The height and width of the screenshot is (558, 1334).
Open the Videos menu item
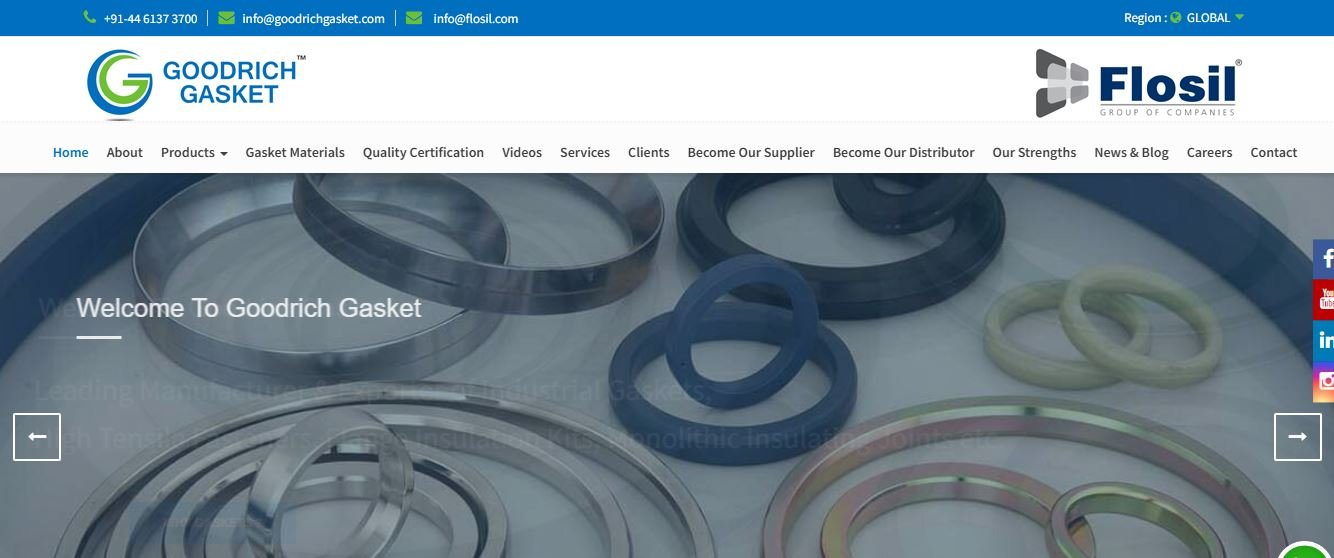pos(522,152)
